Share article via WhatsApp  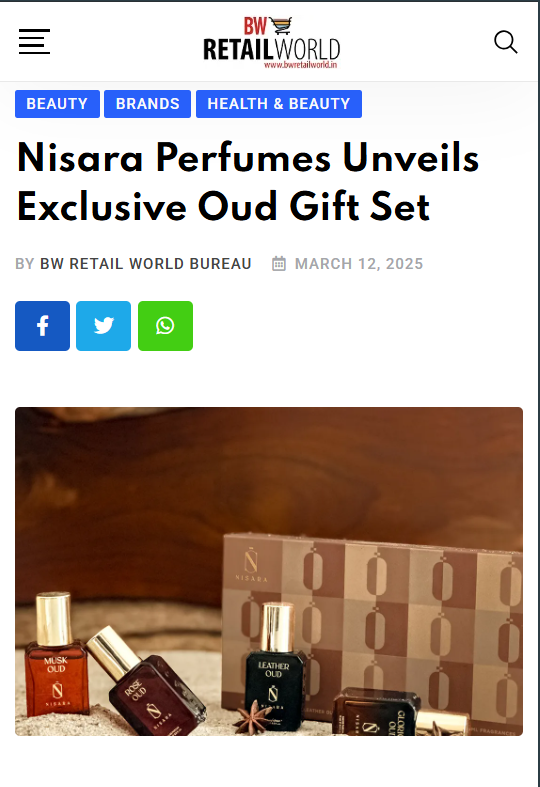pyautogui.click(x=165, y=326)
